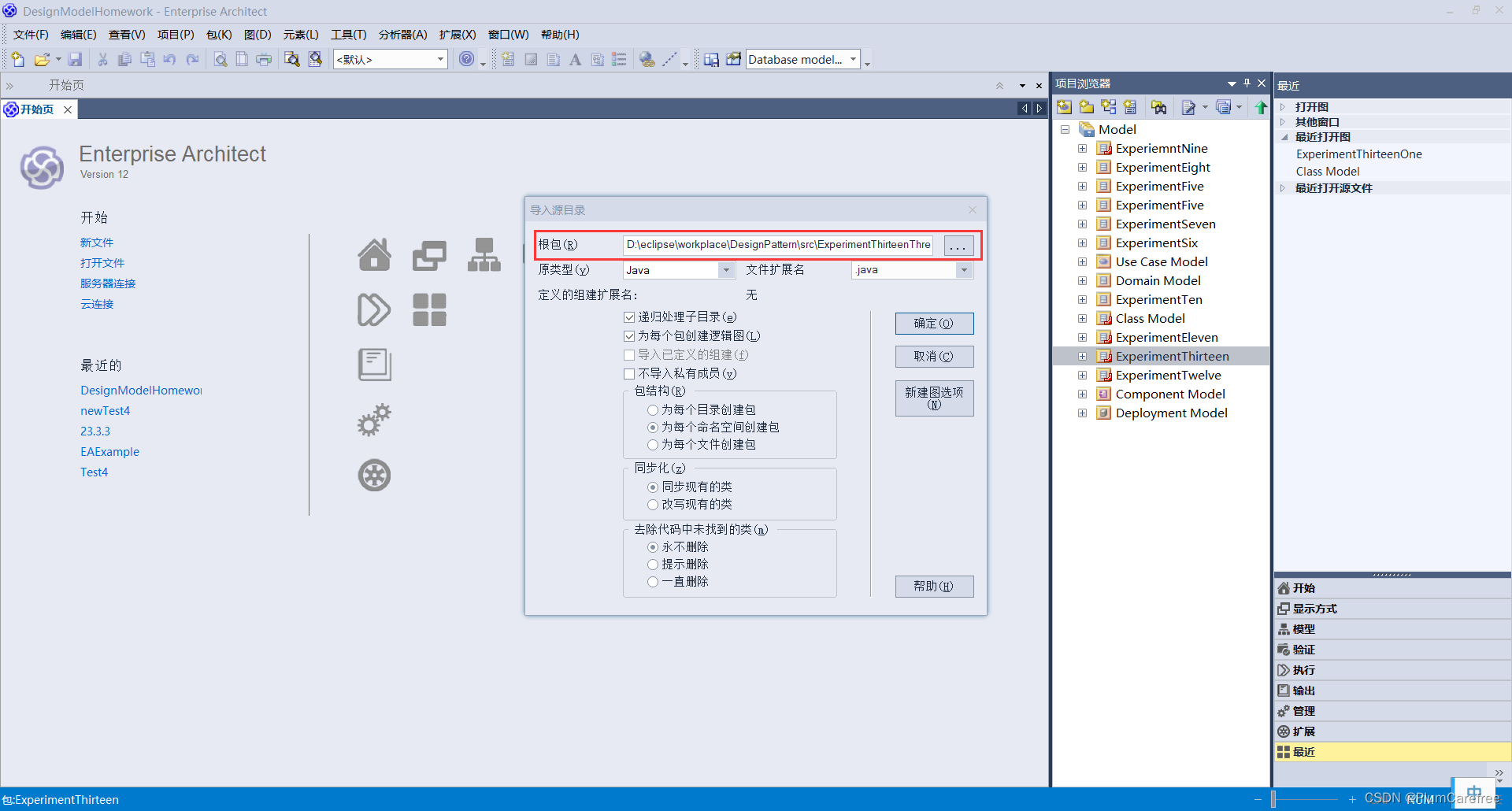Switch to the 开始页 tab
Image resolution: width=1512 pixels, height=811 pixels.
point(37,109)
